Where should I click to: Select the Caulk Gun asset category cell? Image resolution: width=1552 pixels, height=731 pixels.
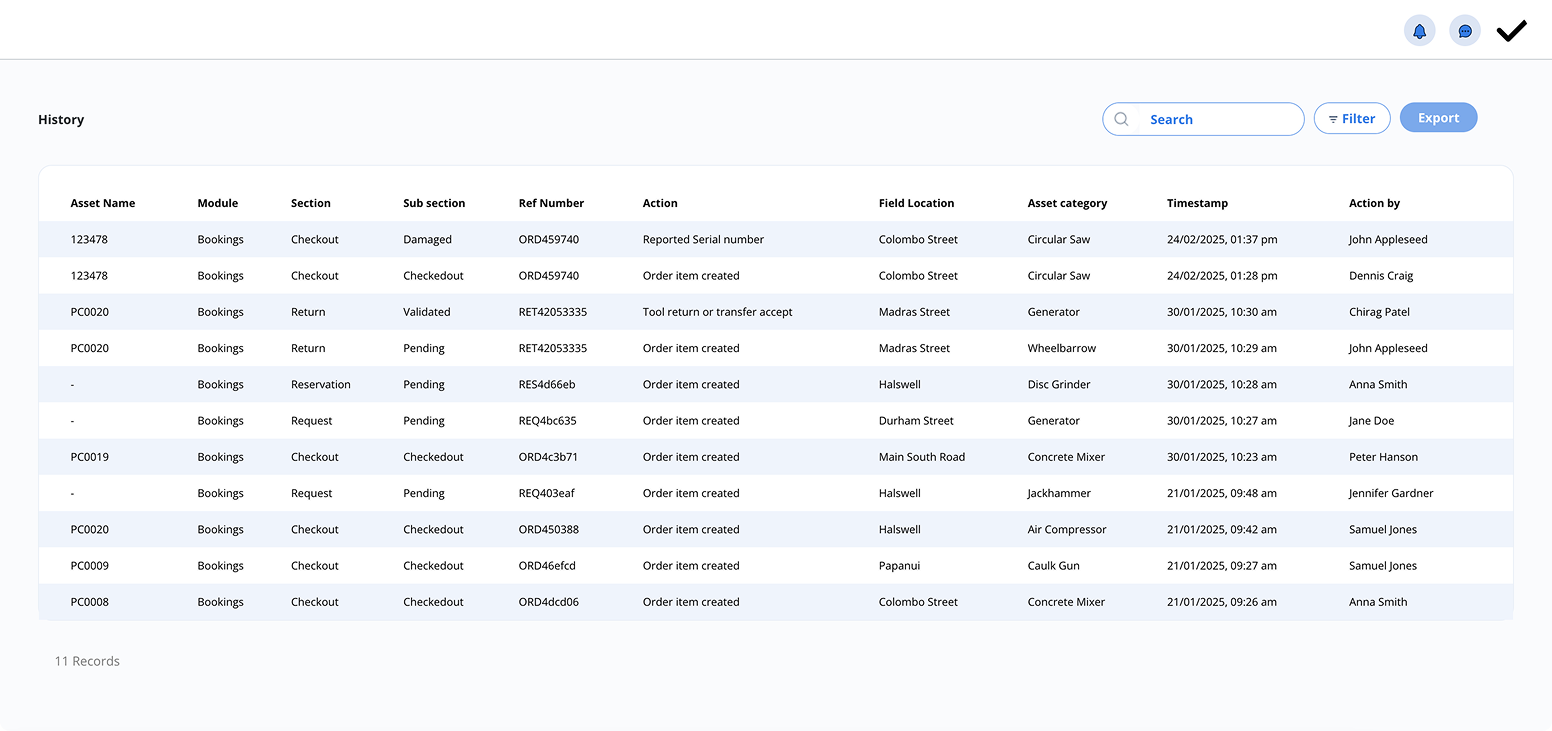(x=1053, y=566)
